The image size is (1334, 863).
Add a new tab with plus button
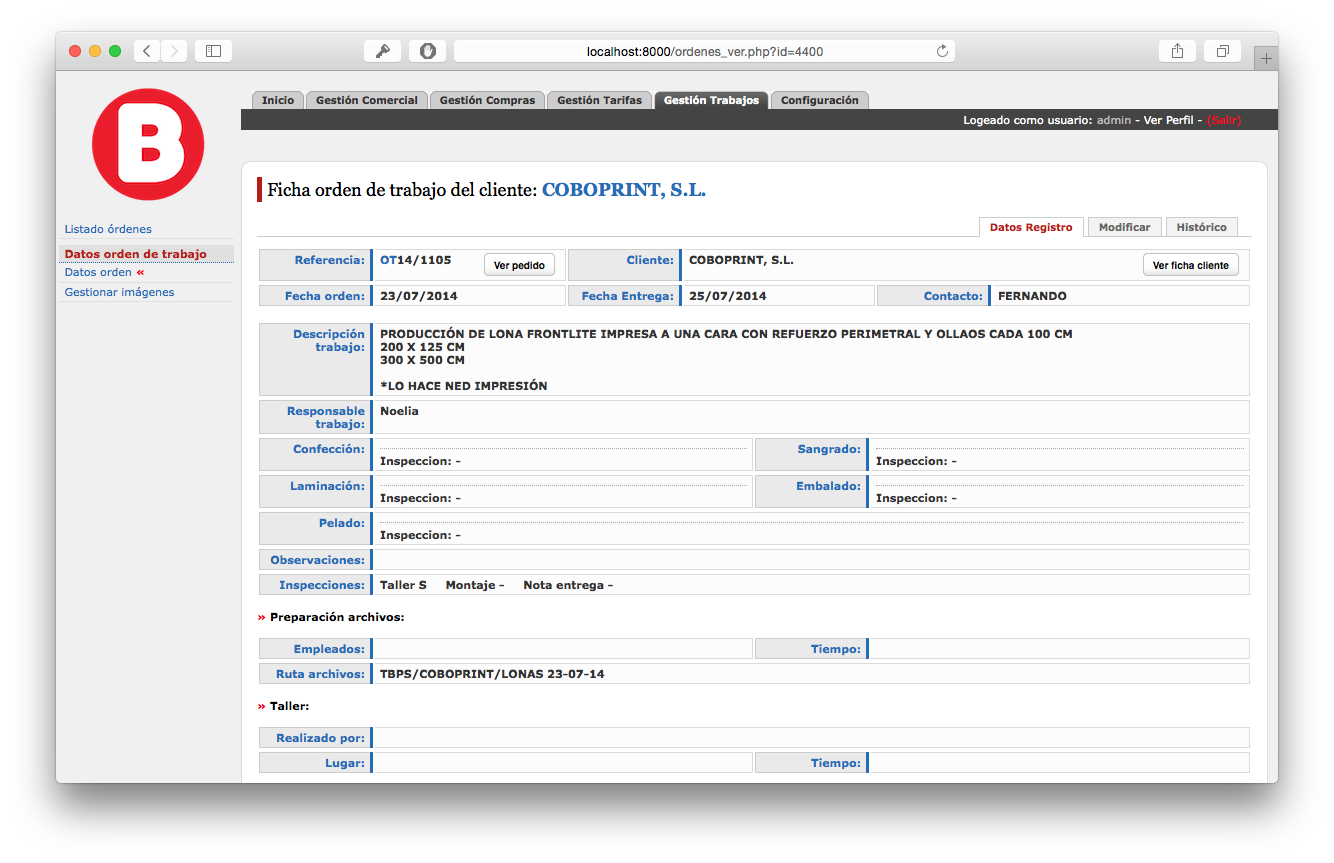[x=1266, y=59]
